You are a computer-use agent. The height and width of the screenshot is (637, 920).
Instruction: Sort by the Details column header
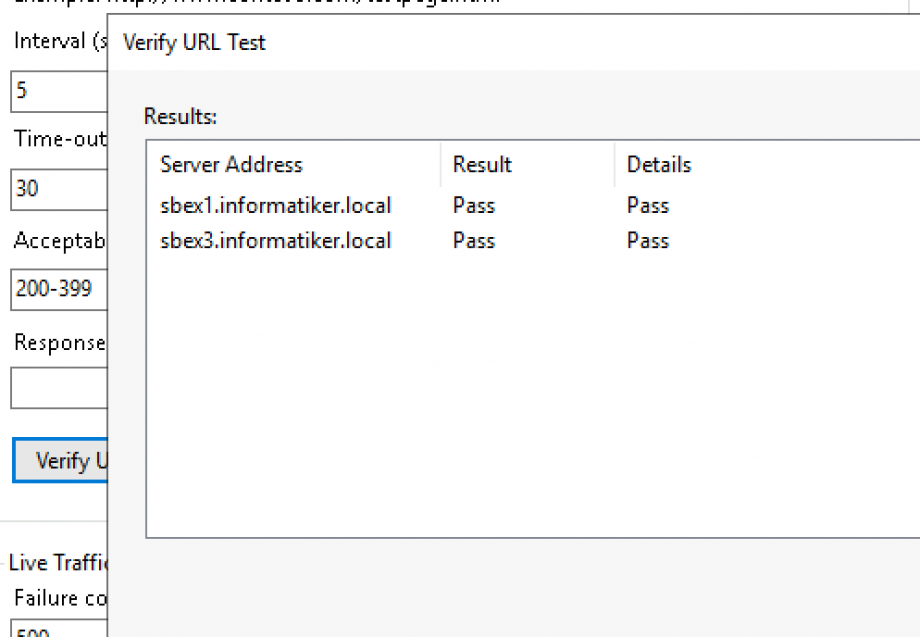click(658, 164)
